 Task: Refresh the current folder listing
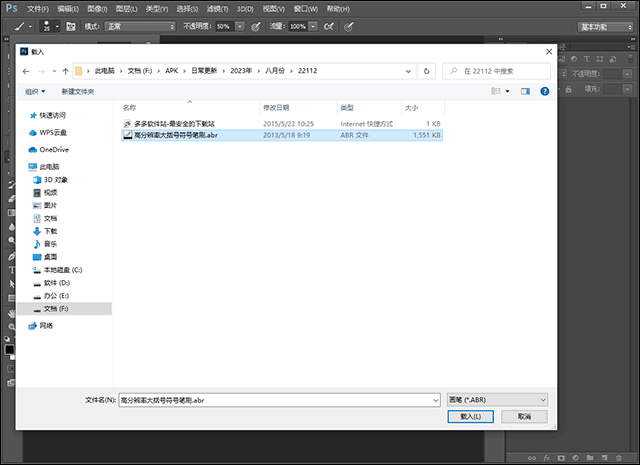427,71
